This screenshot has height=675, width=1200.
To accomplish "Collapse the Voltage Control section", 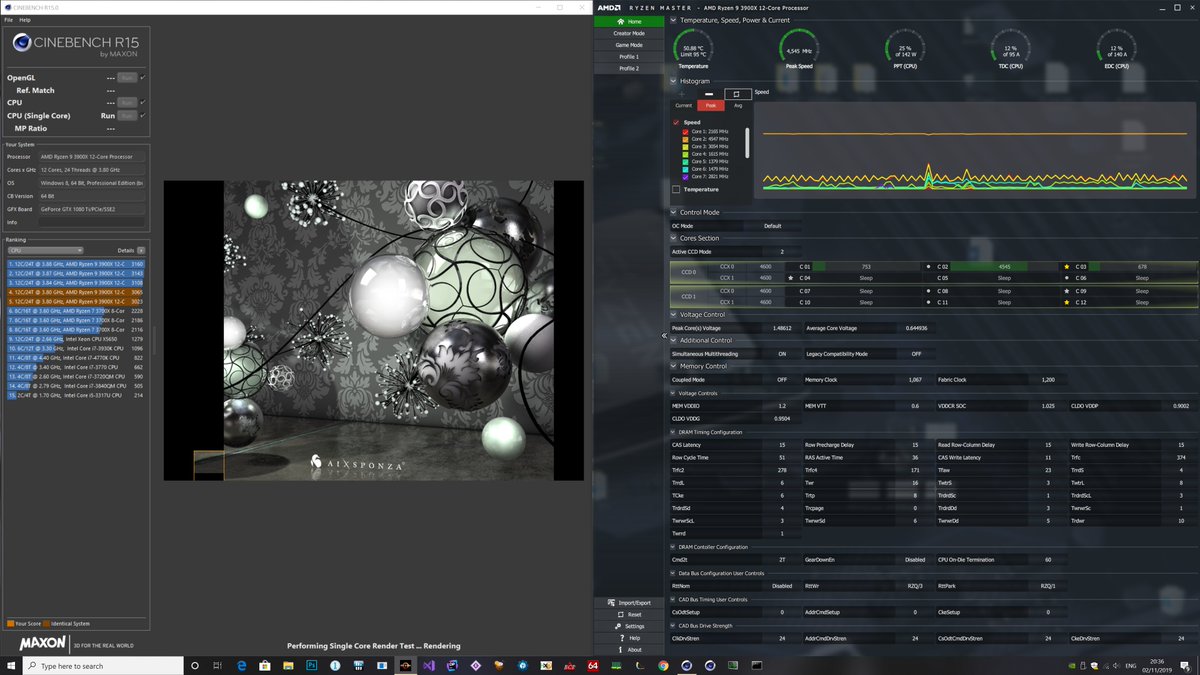I will click(x=674, y=314).
